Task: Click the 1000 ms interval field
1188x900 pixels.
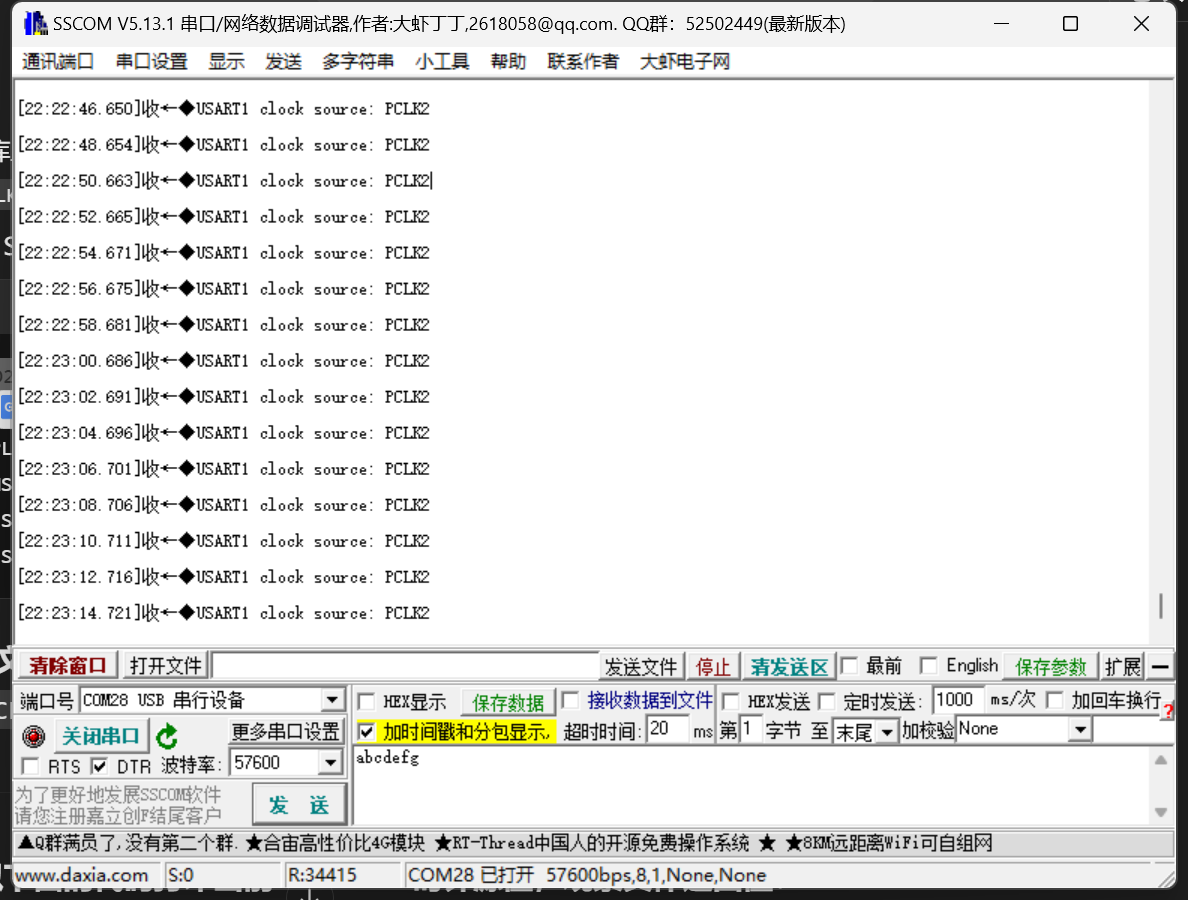Action: [x=958, y=700]
